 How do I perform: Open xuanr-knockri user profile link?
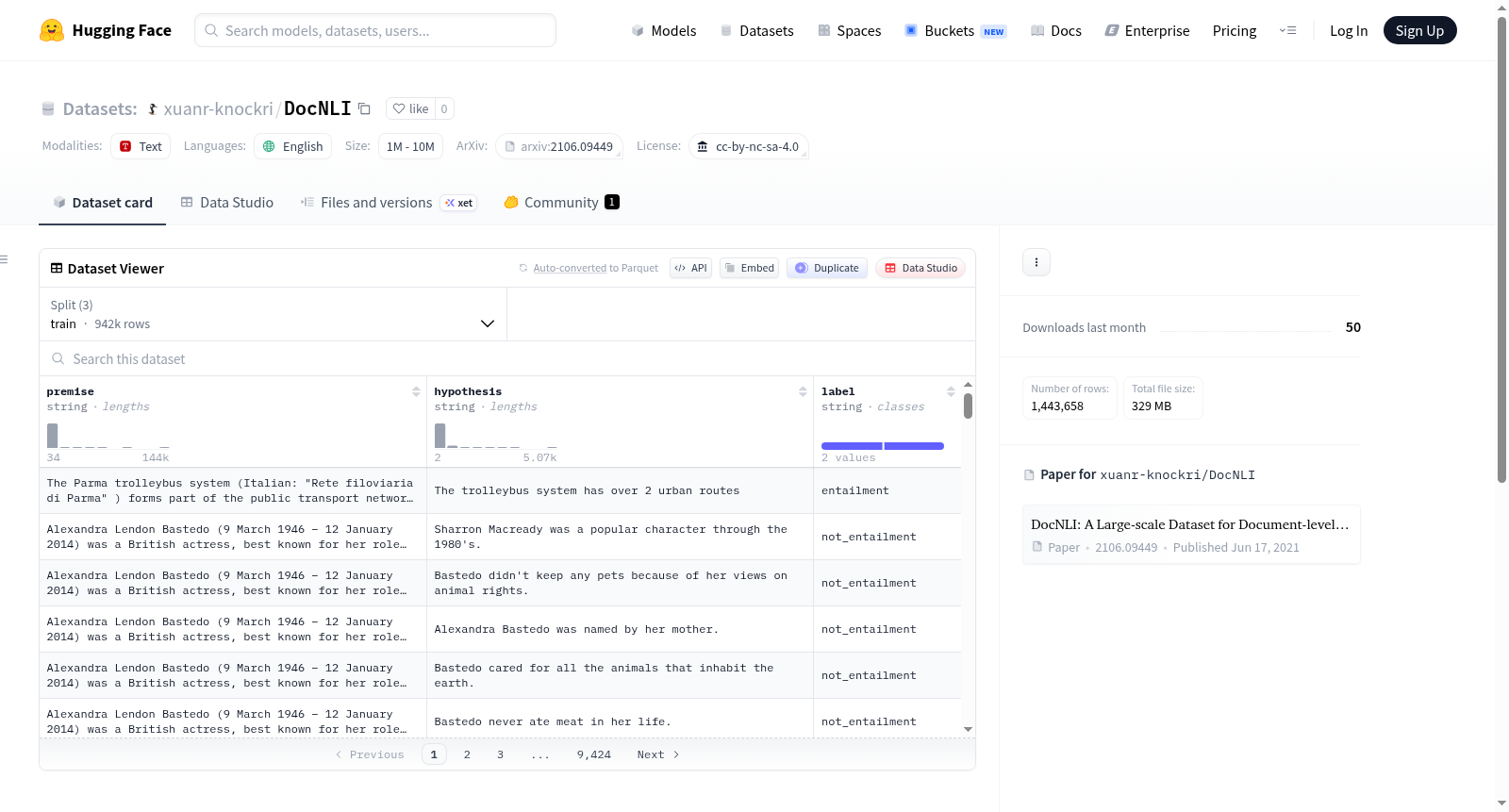(218, 108)
